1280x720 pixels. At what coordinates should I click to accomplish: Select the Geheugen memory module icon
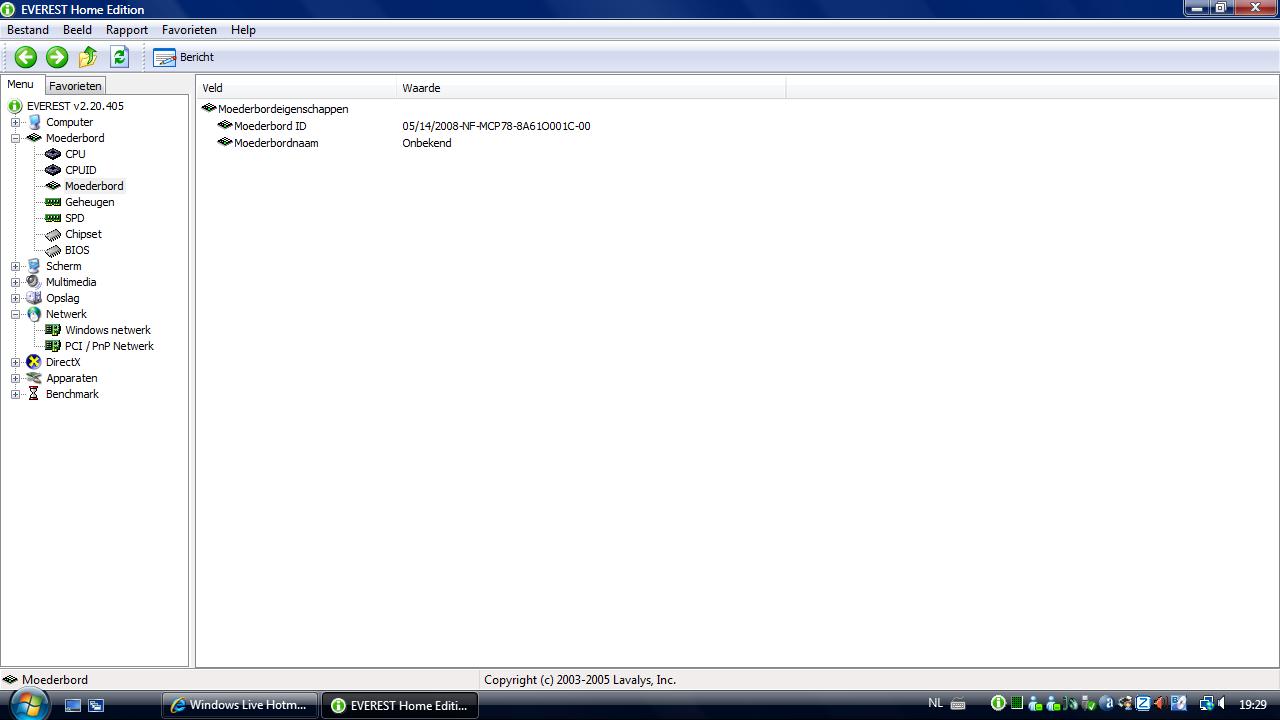pos(53,202)
